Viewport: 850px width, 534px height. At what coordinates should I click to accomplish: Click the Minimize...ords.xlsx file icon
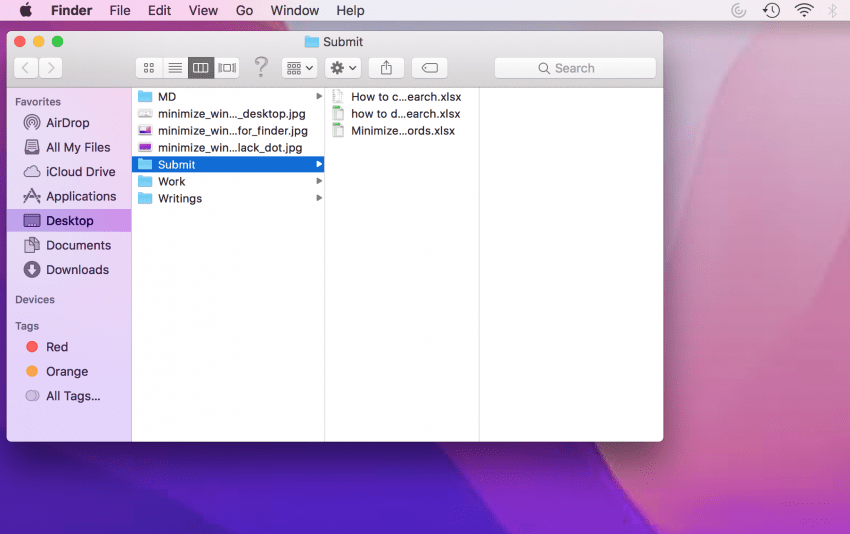point(338,131)
